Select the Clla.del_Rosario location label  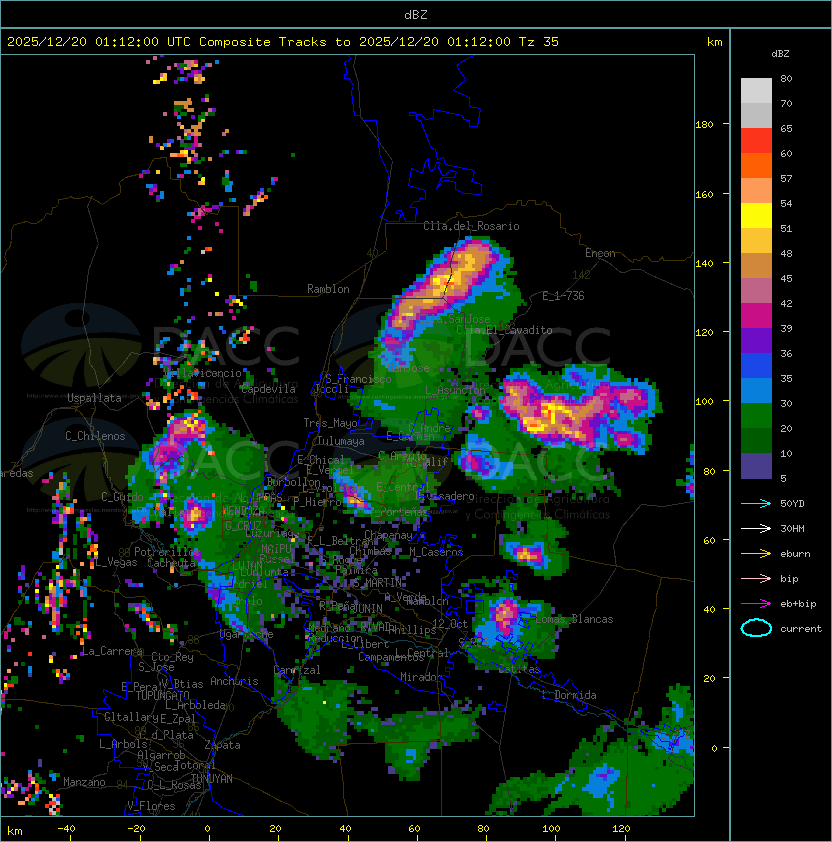[471, 226]
